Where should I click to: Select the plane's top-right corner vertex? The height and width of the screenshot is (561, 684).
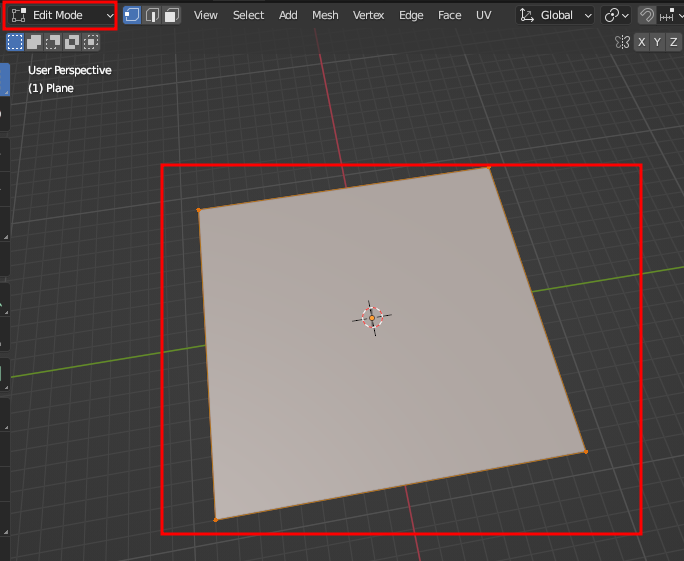pyautogui.click(x=489, y=168)
